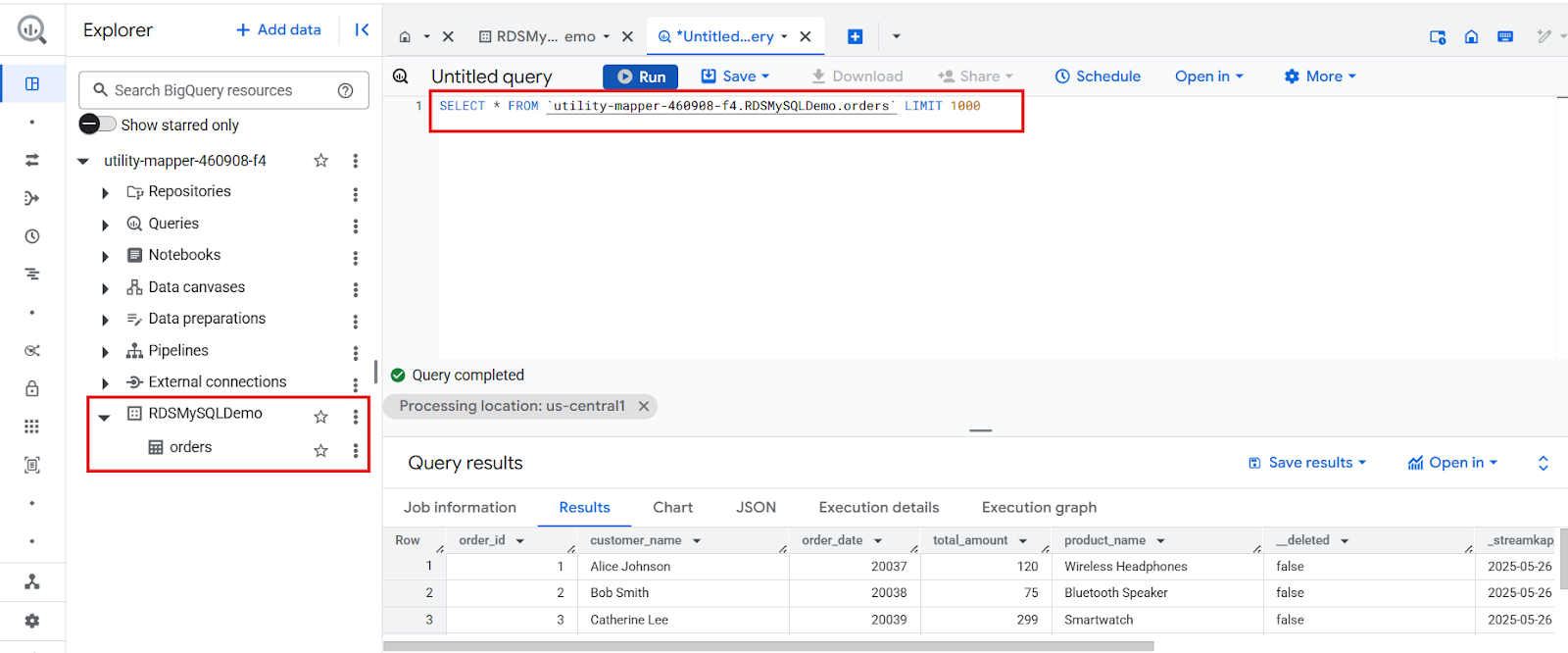Click the results panel drag handle

point(980,430)
